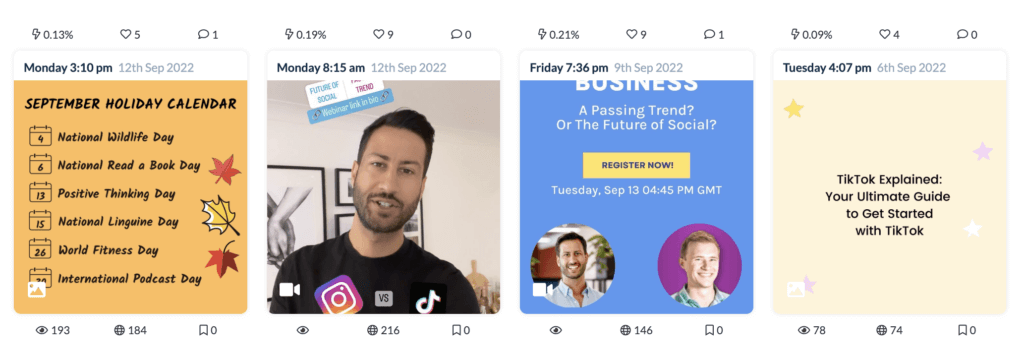1024x360 pixels.
Task: Click the eye impressions icon showing 78
Action: 804,331
